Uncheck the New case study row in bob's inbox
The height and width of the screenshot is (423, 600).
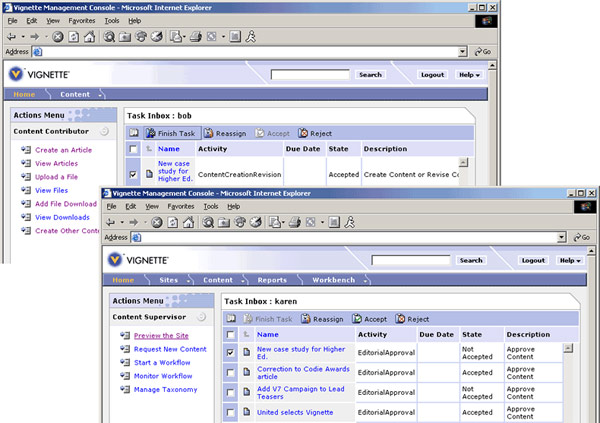pyautogui.click(x=133, y=175)
